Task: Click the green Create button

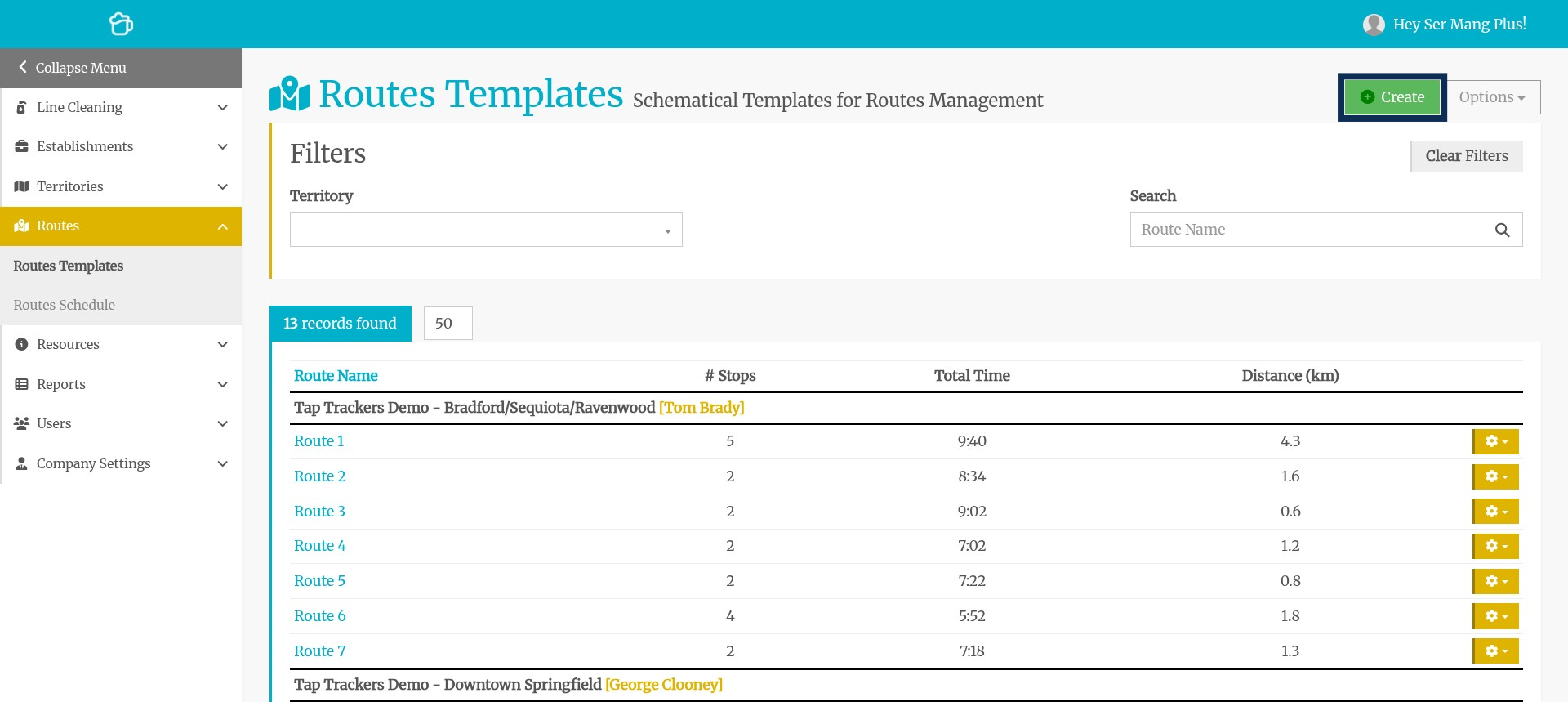Action: tap(1392, 97)
